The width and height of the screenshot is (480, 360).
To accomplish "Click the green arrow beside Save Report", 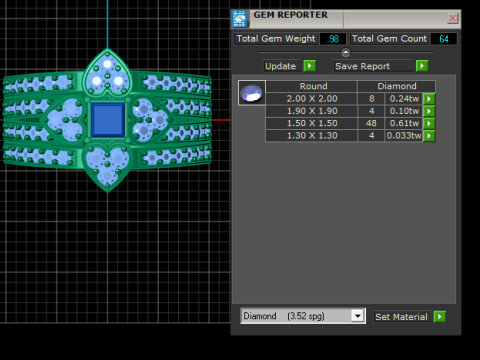I will pos(422,66).
